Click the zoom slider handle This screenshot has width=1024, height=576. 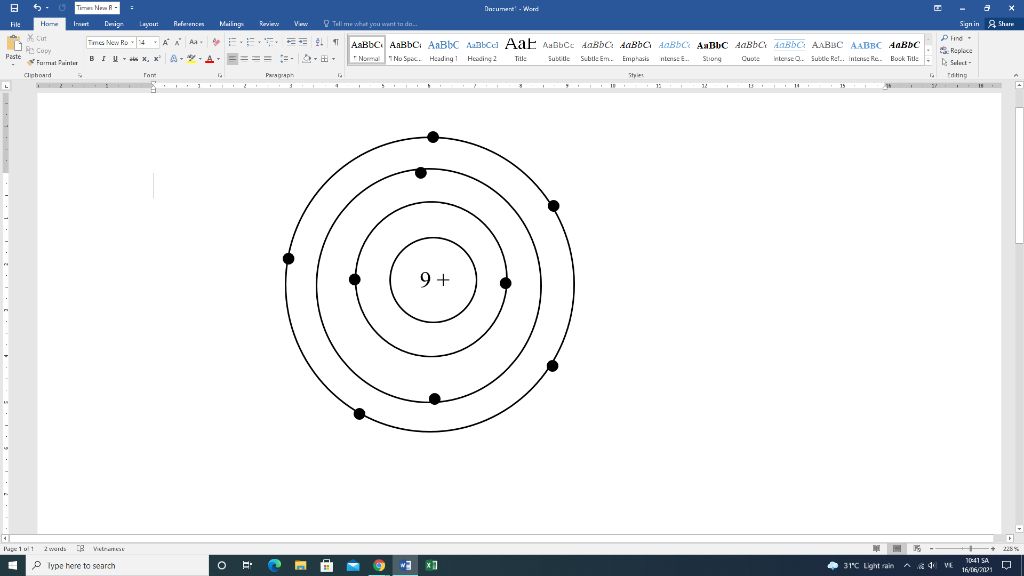pos(970,549)
